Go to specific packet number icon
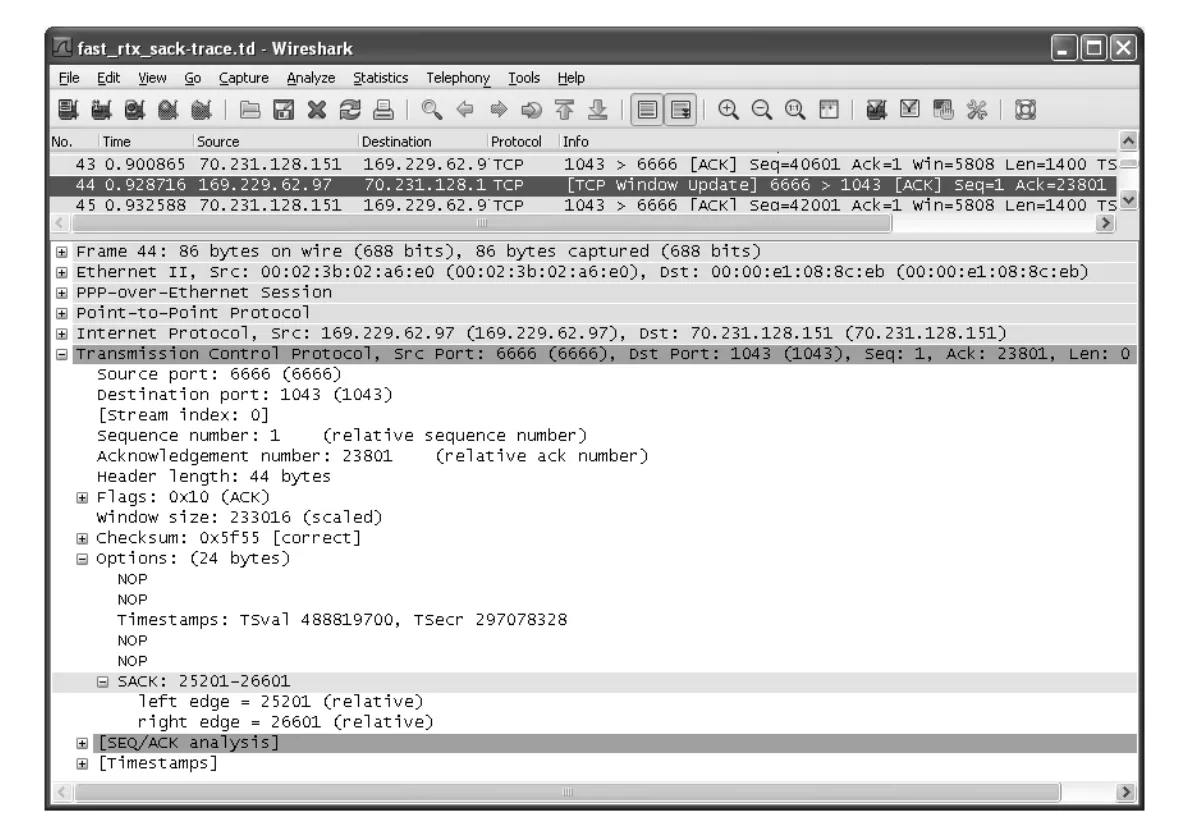This screenshot has height=827, width=1189. (x=532, y=111)
